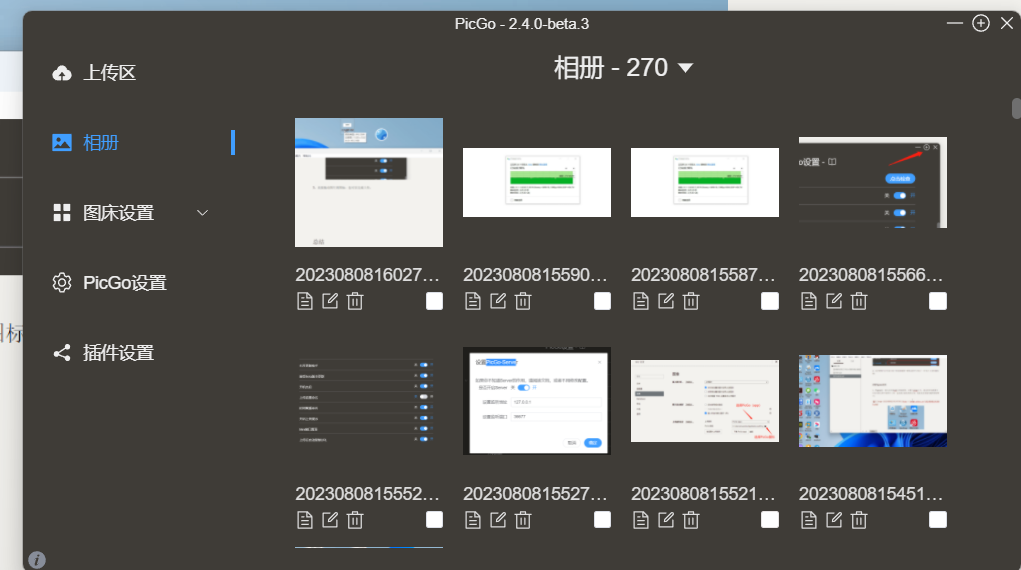Delete icon for image 2023080815527

coord(523,520)
